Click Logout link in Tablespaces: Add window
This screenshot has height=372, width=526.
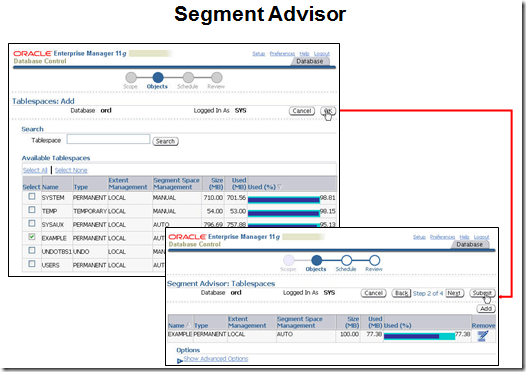322,54
